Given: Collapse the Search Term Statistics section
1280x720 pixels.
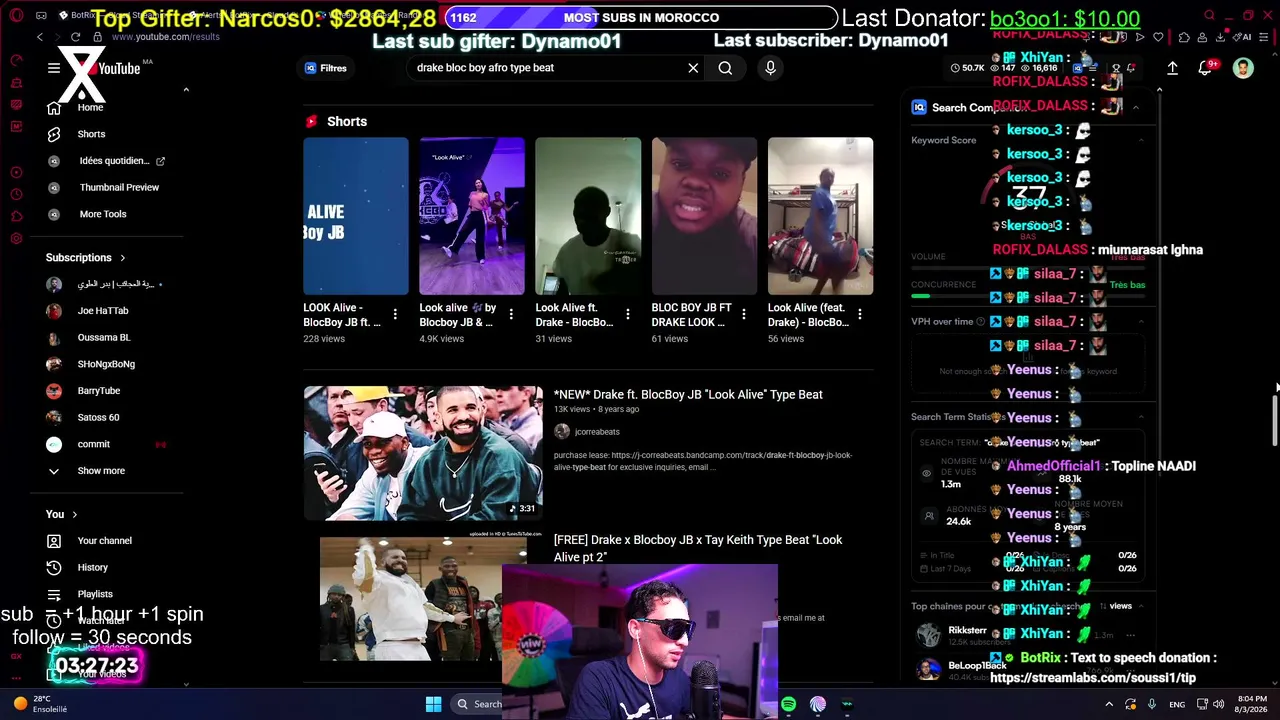Looking at the screenshot, I should [x=1141, y=417].
